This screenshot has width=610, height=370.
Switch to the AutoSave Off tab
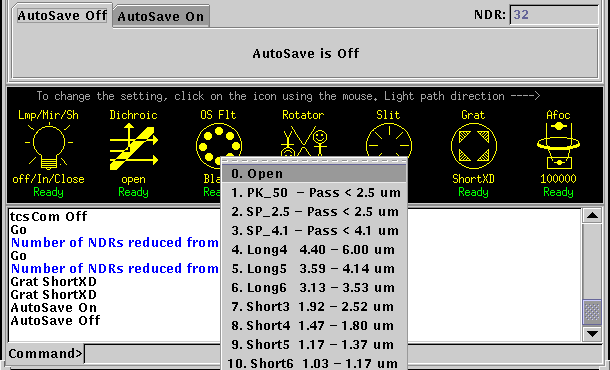point(62,16)
